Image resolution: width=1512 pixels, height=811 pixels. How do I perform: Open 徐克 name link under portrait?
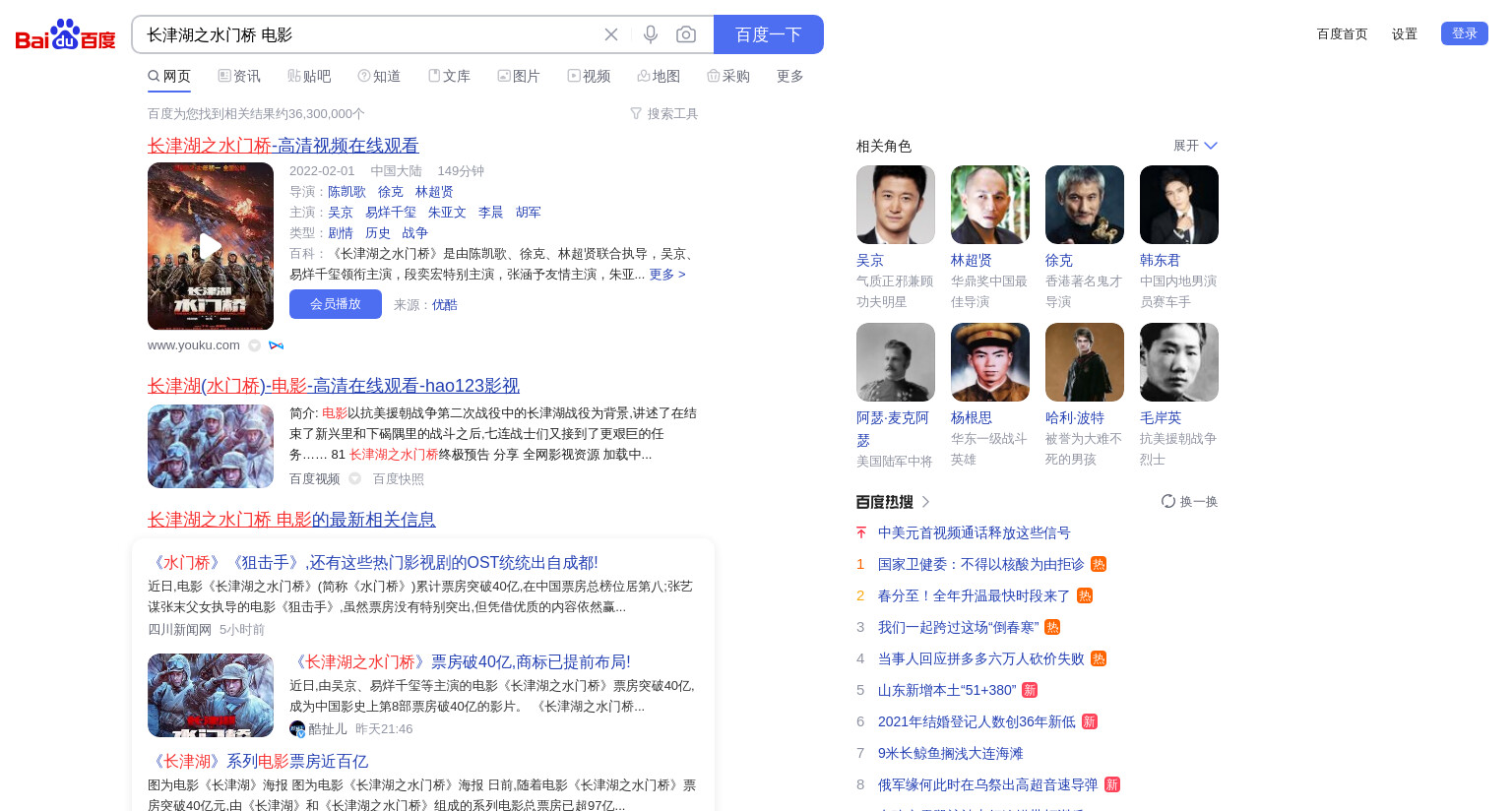point(1059,261)
